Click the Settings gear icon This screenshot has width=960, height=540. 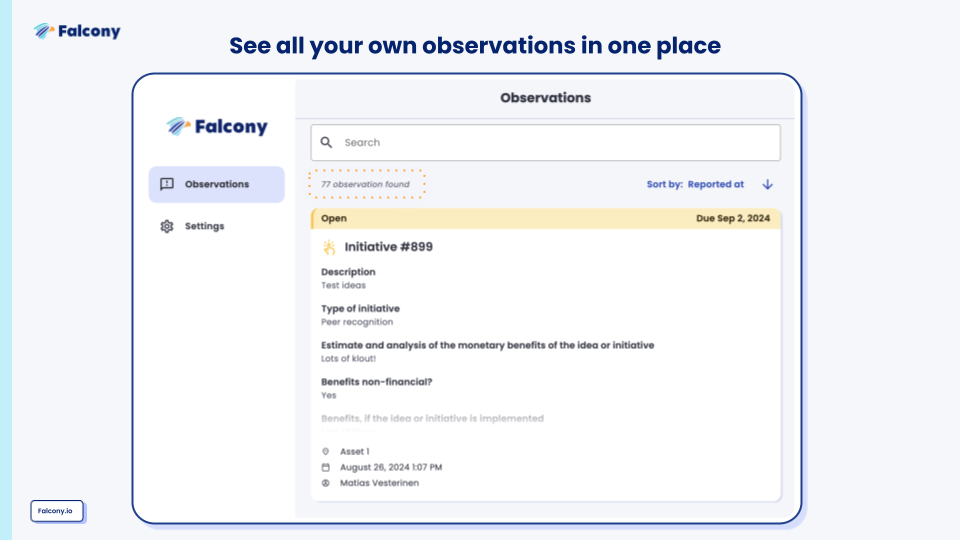tap(167, 226)
